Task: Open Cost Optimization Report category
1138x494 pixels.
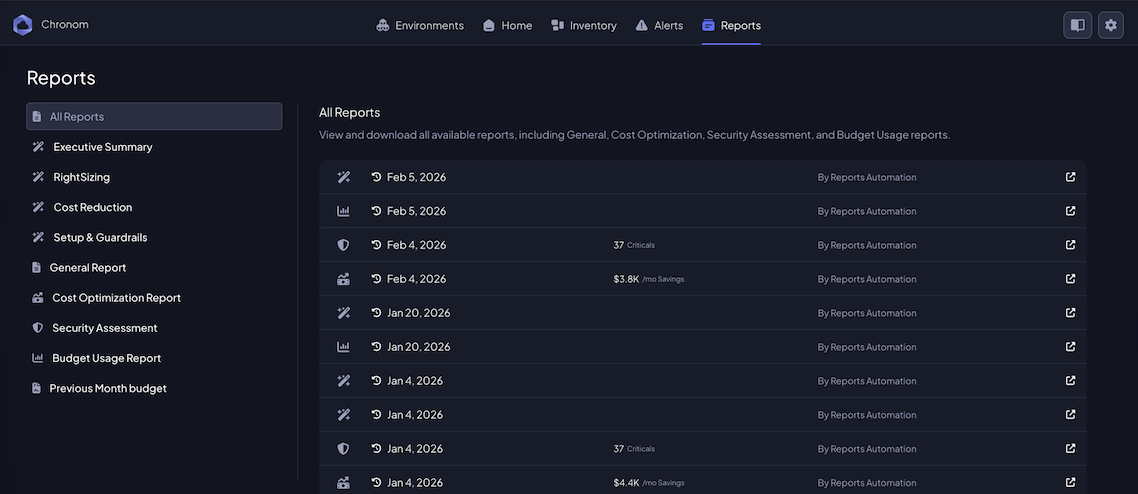Action: [116, 298]
